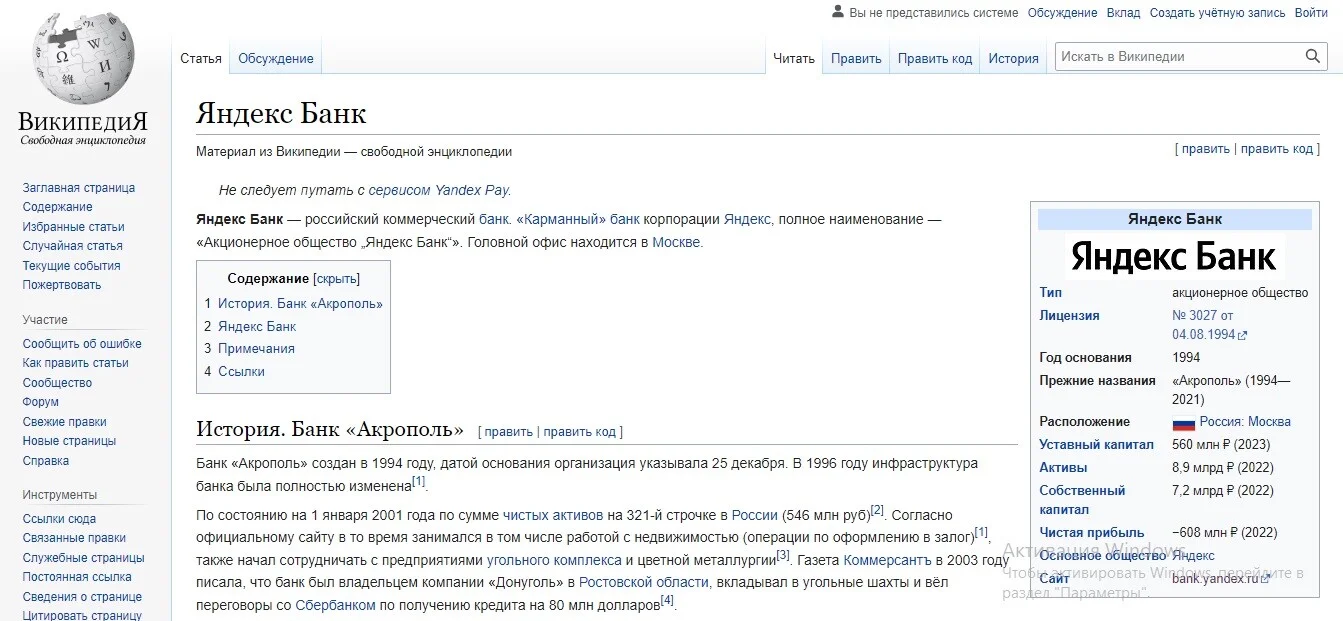Click 'править' next to История section heading
The image size is (1343, 621).
[508, 432]
